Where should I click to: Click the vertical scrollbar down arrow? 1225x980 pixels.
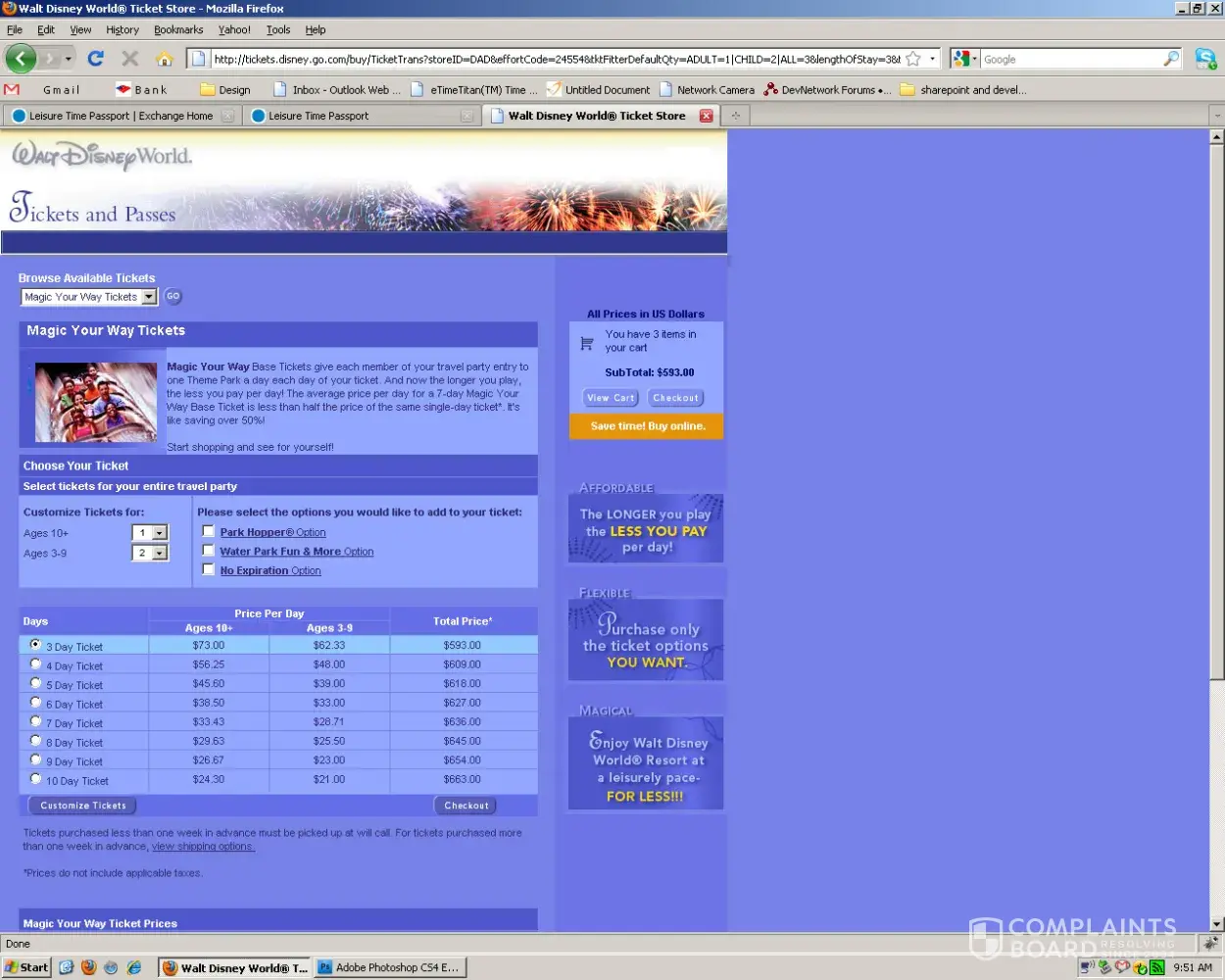(1216, 923)
